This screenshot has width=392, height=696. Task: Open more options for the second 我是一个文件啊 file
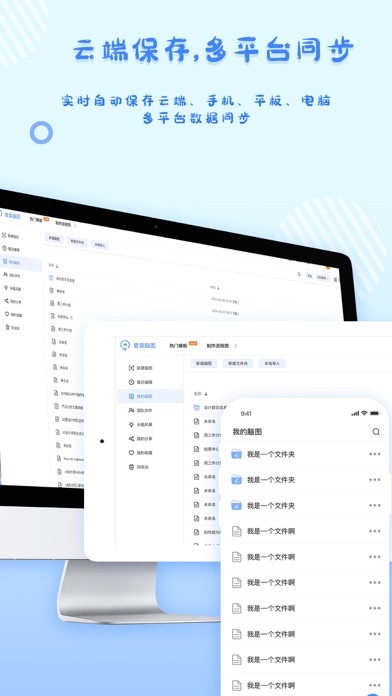pyautogui.click(x=375, y=557)
